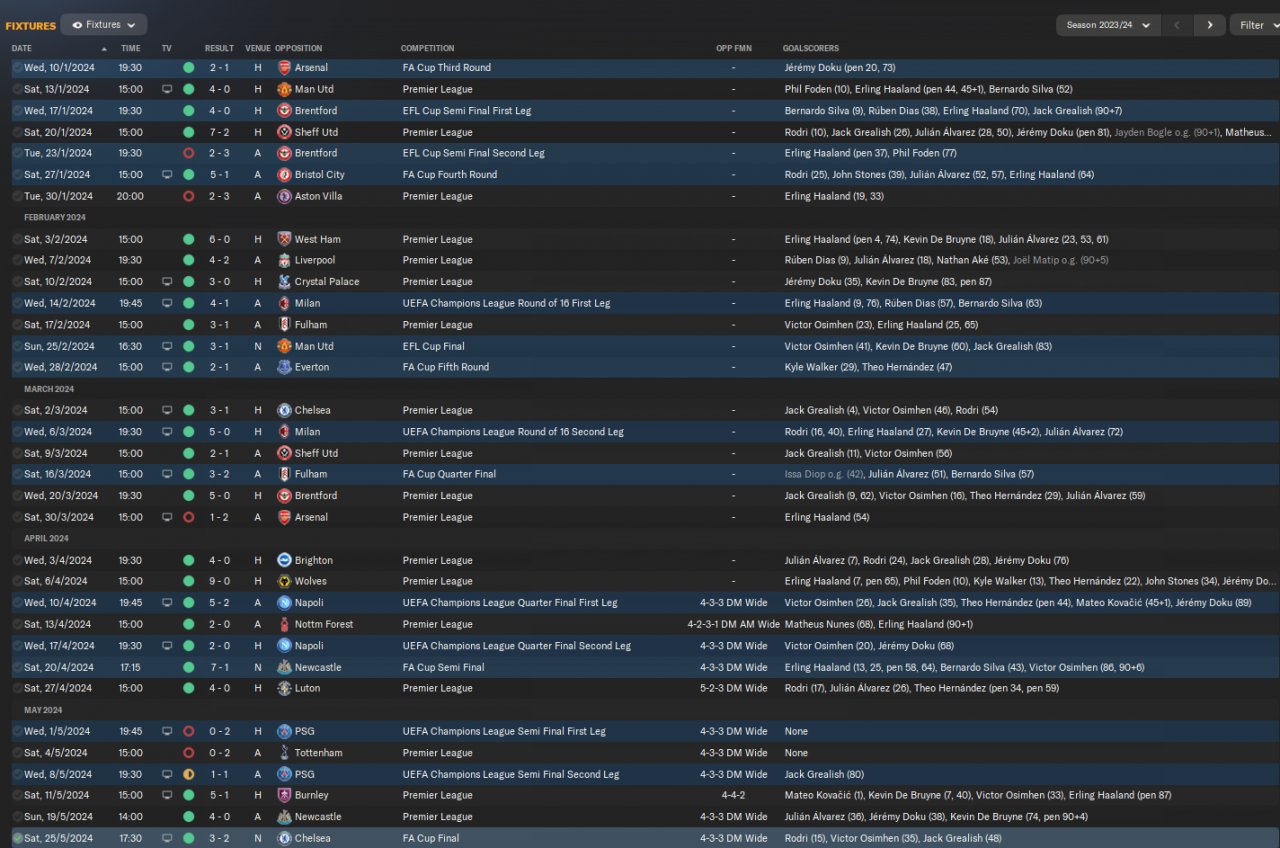
Task: Click the red loss ring on the 30/3/2024 row
Action: (x=189, y=517)
